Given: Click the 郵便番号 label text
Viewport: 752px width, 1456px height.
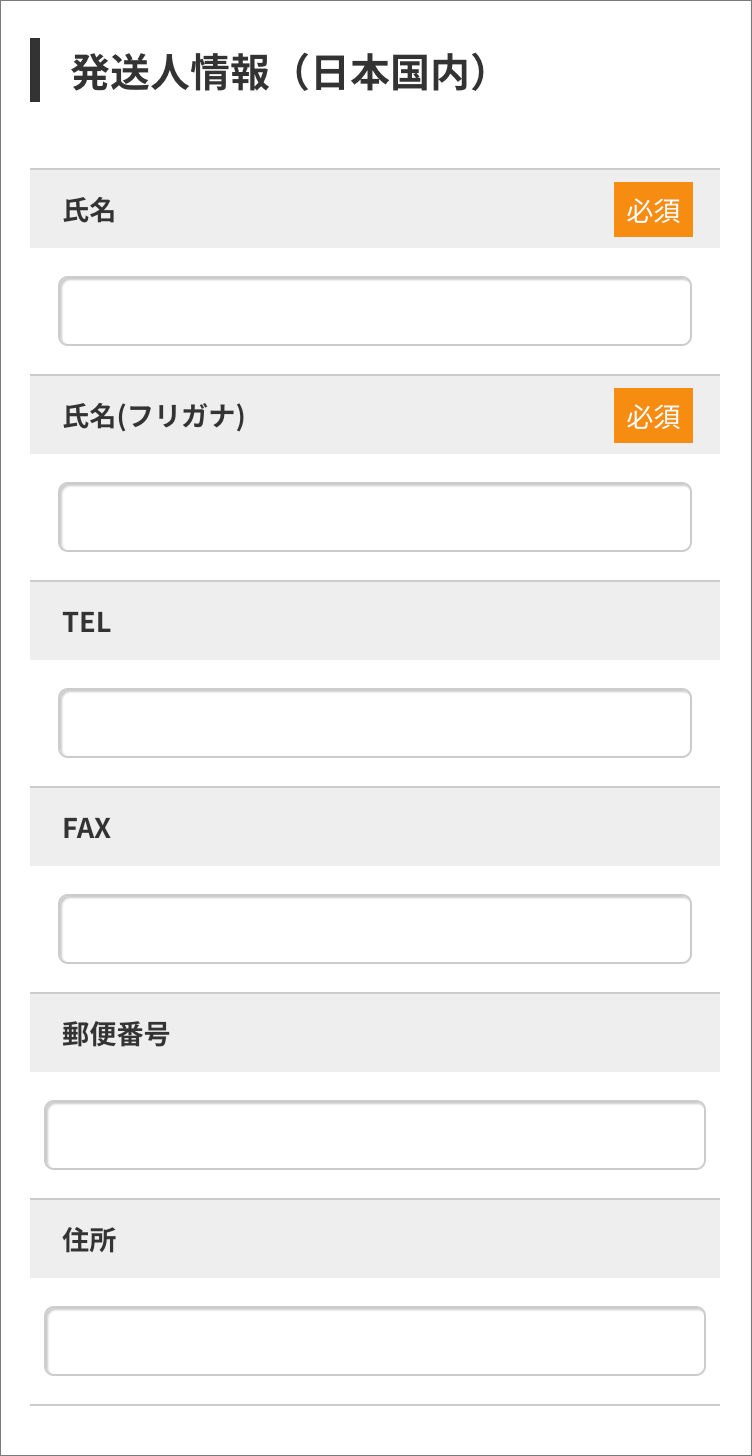Looking at the screenshot, I should pyautogui.click(x=116, y=1034).
